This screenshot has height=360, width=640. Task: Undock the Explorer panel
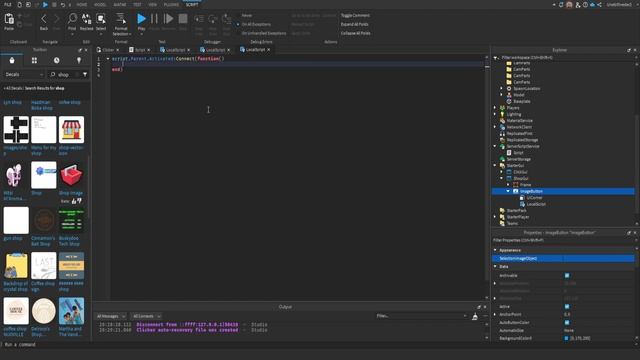click(x=629, y=50)
